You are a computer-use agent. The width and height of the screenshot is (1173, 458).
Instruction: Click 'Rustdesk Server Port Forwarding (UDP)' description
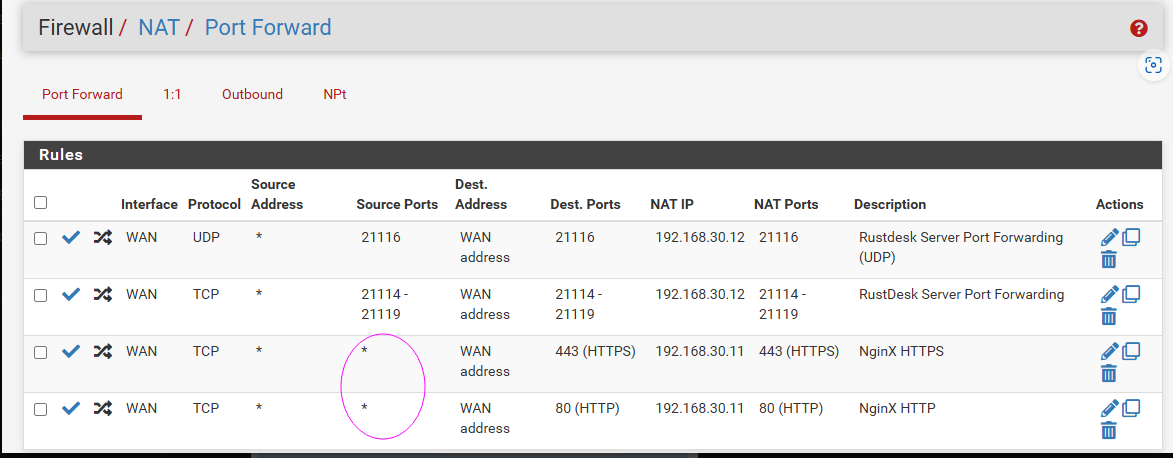pyautogui.click(x=961, y=248)
